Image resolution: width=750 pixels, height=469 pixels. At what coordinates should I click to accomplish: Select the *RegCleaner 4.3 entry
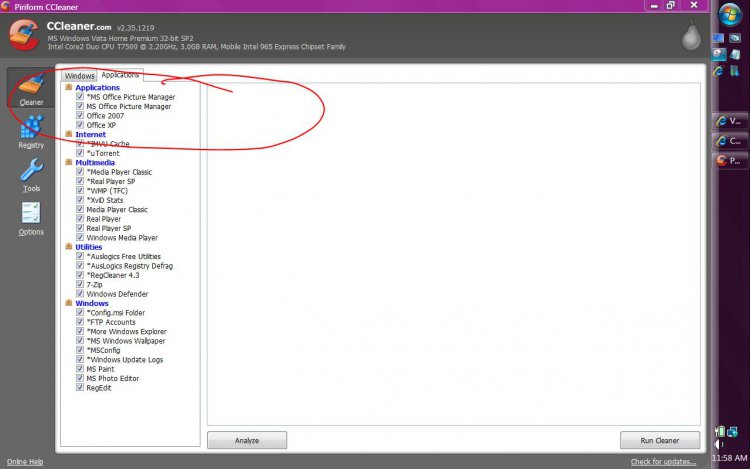point(113,275)
